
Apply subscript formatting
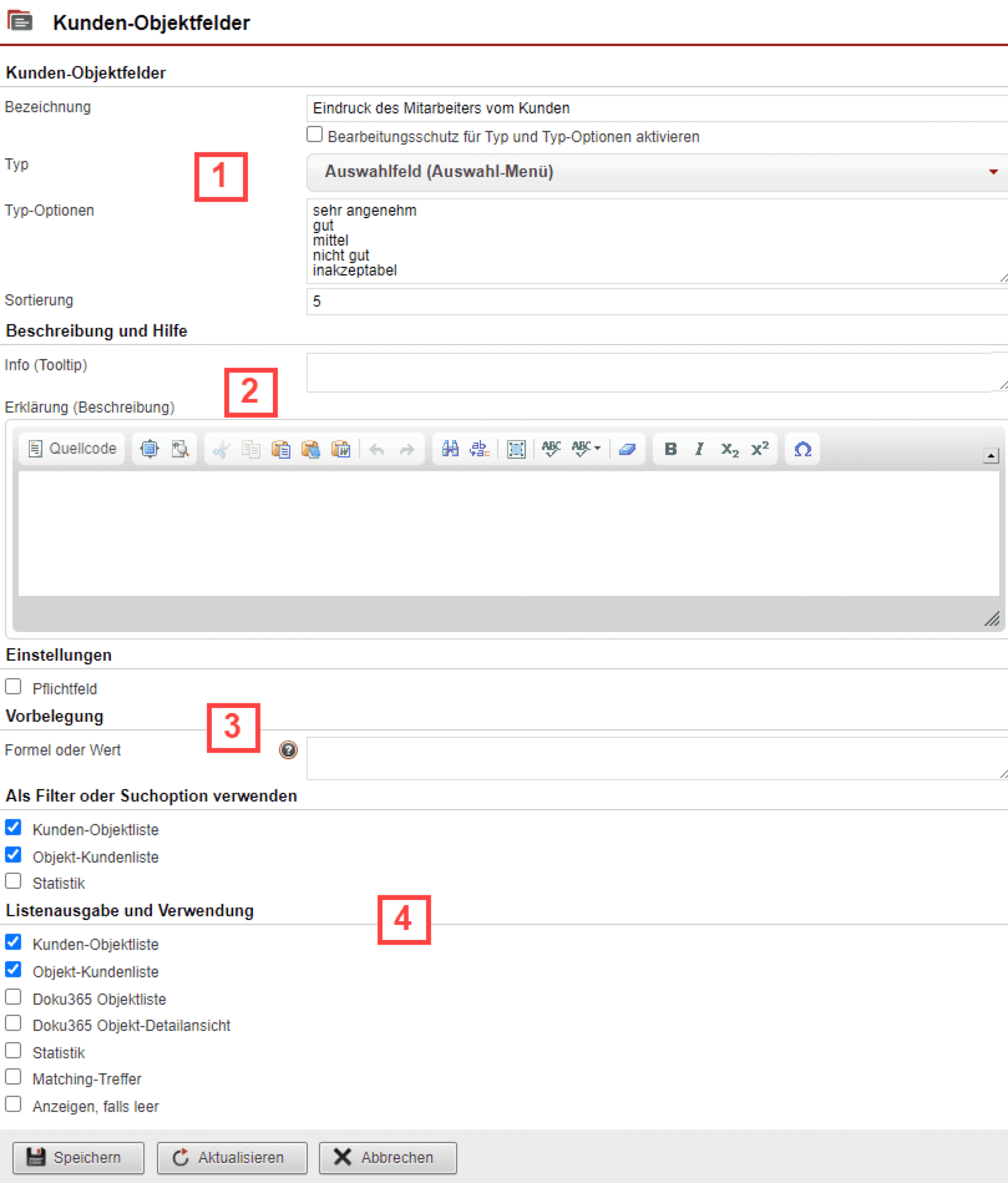tap(729, 449)
